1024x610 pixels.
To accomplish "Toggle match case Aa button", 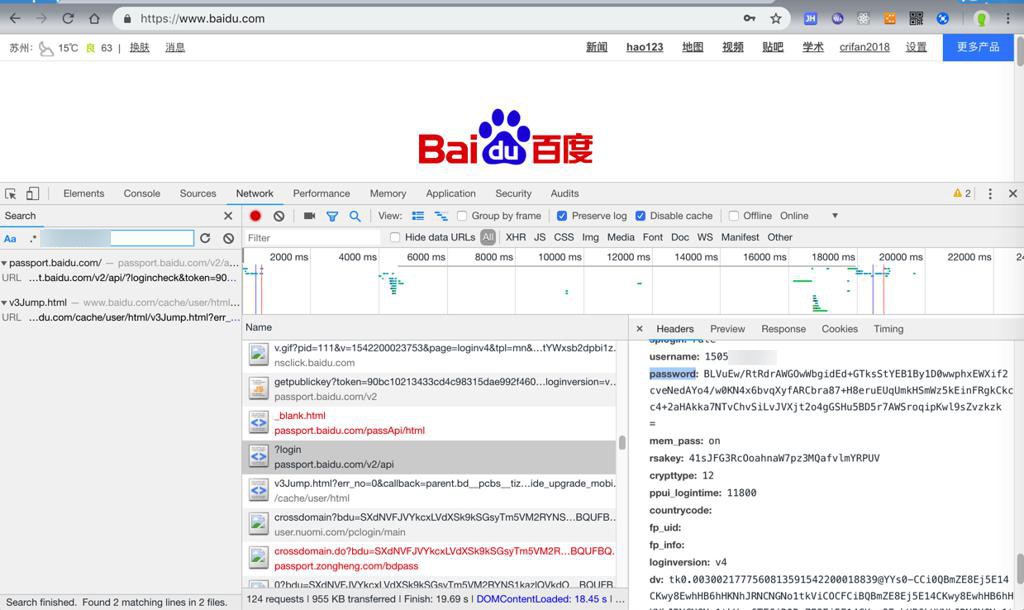I will [x=10, y=238].
